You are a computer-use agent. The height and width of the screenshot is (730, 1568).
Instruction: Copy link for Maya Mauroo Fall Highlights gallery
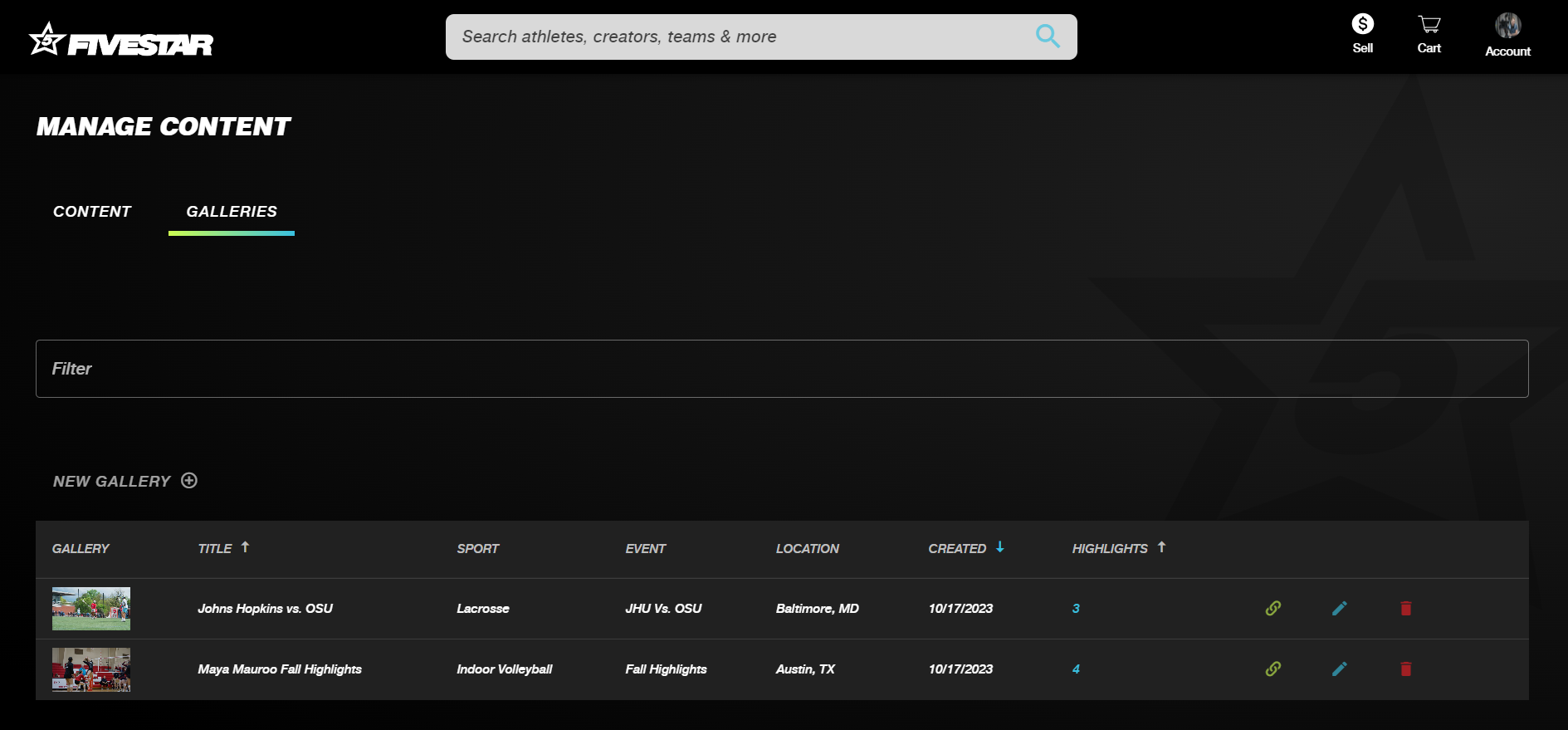pyautogui.click(x=1272, y=669)
